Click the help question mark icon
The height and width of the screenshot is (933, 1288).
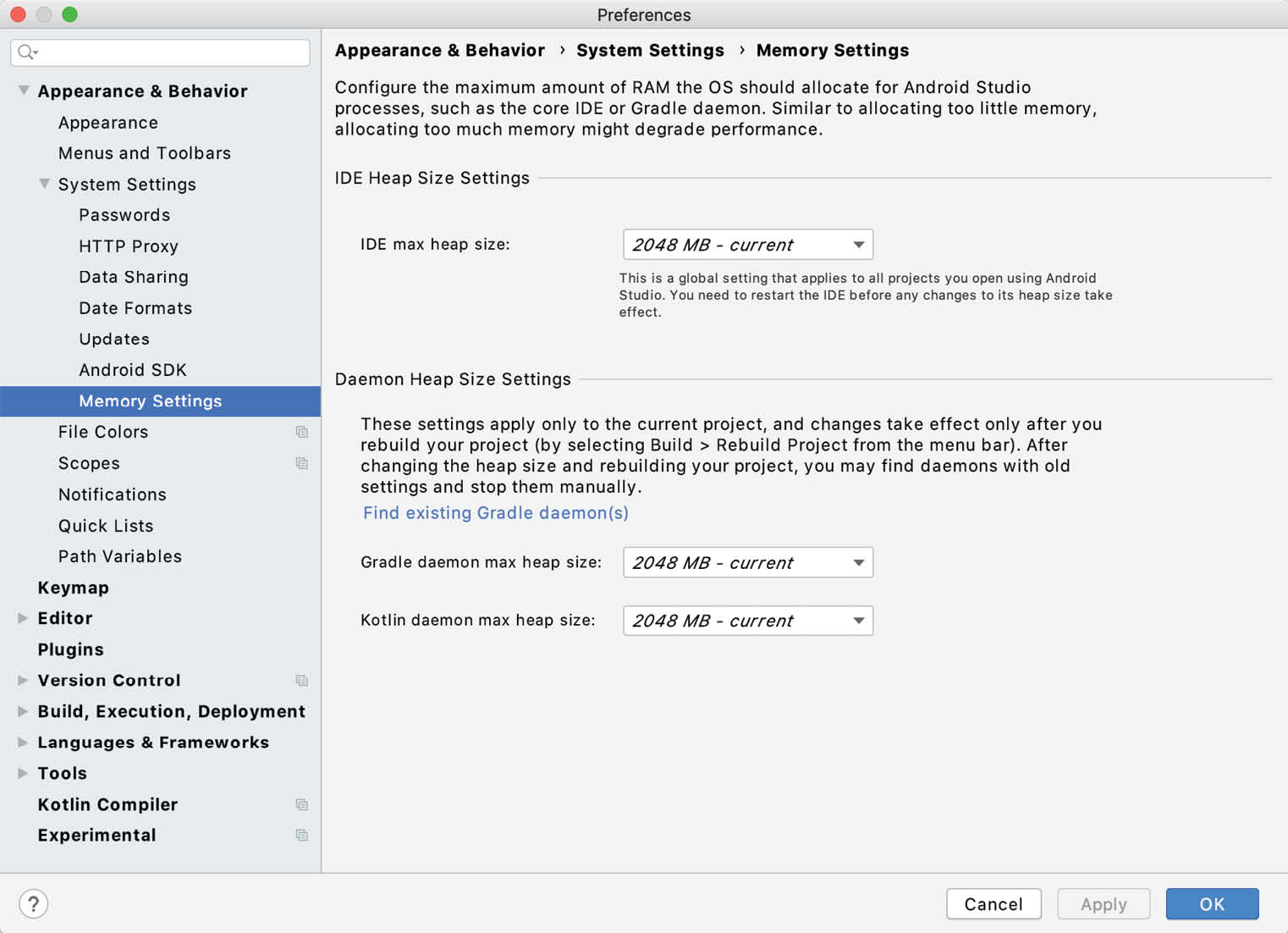(33, 903)
